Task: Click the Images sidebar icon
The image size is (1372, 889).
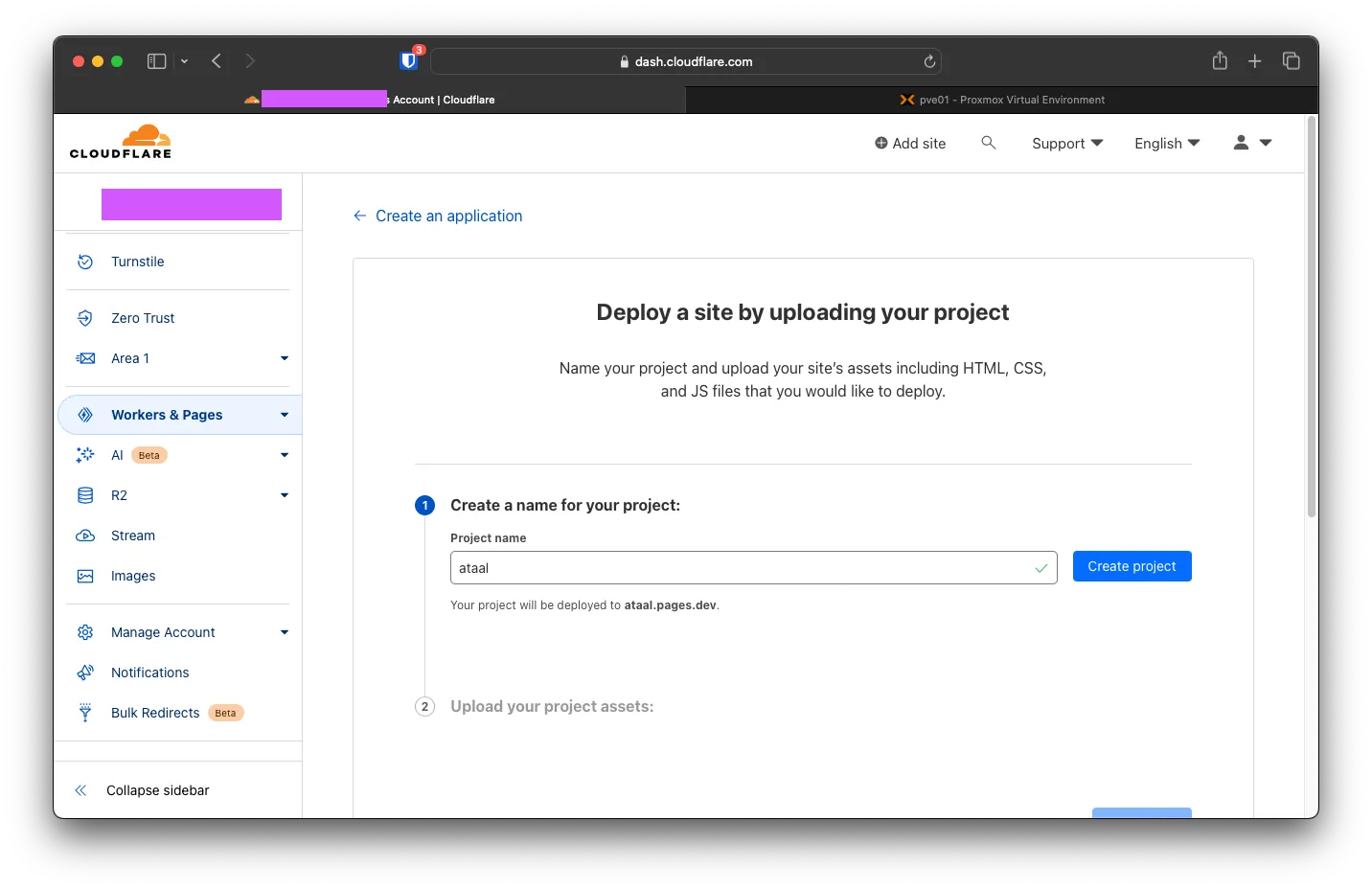Action: 85,576
